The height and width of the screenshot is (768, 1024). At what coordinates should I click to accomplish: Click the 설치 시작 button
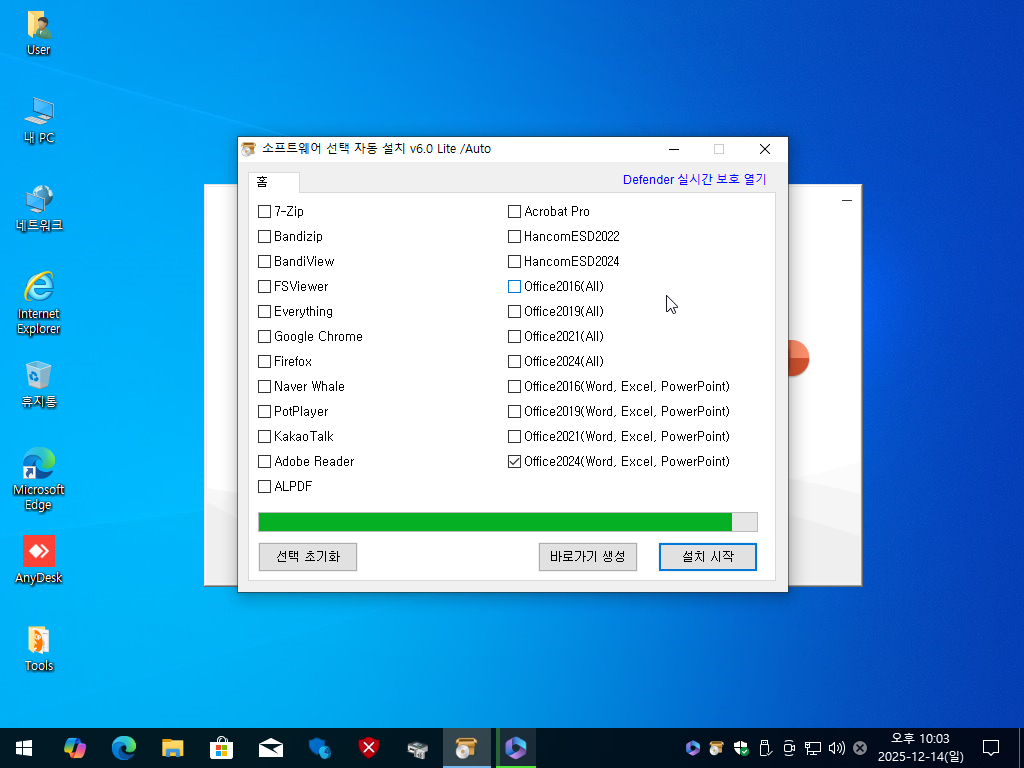point(708,557)
